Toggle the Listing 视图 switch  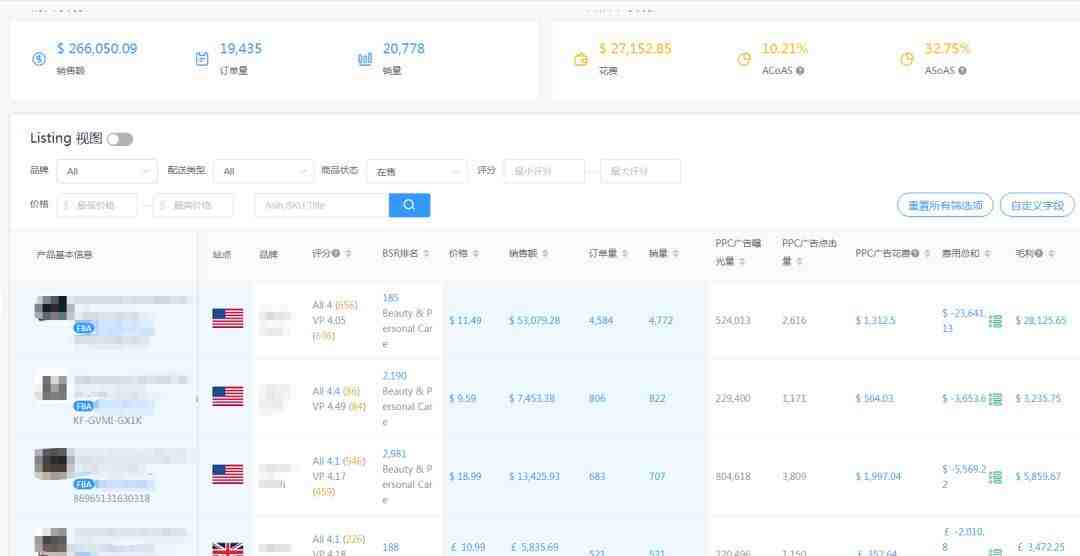pyautogui.click(x=120, y=139)
